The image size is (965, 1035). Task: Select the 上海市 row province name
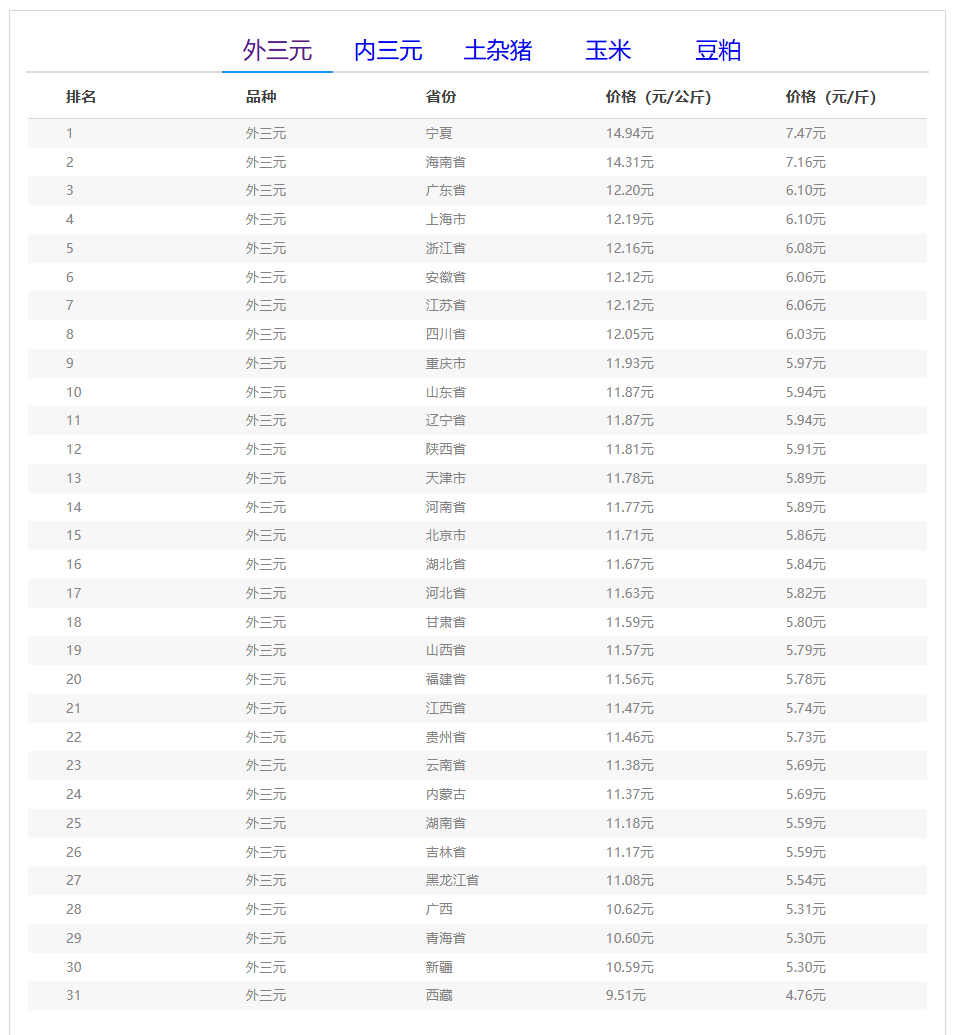pos(445,219)
